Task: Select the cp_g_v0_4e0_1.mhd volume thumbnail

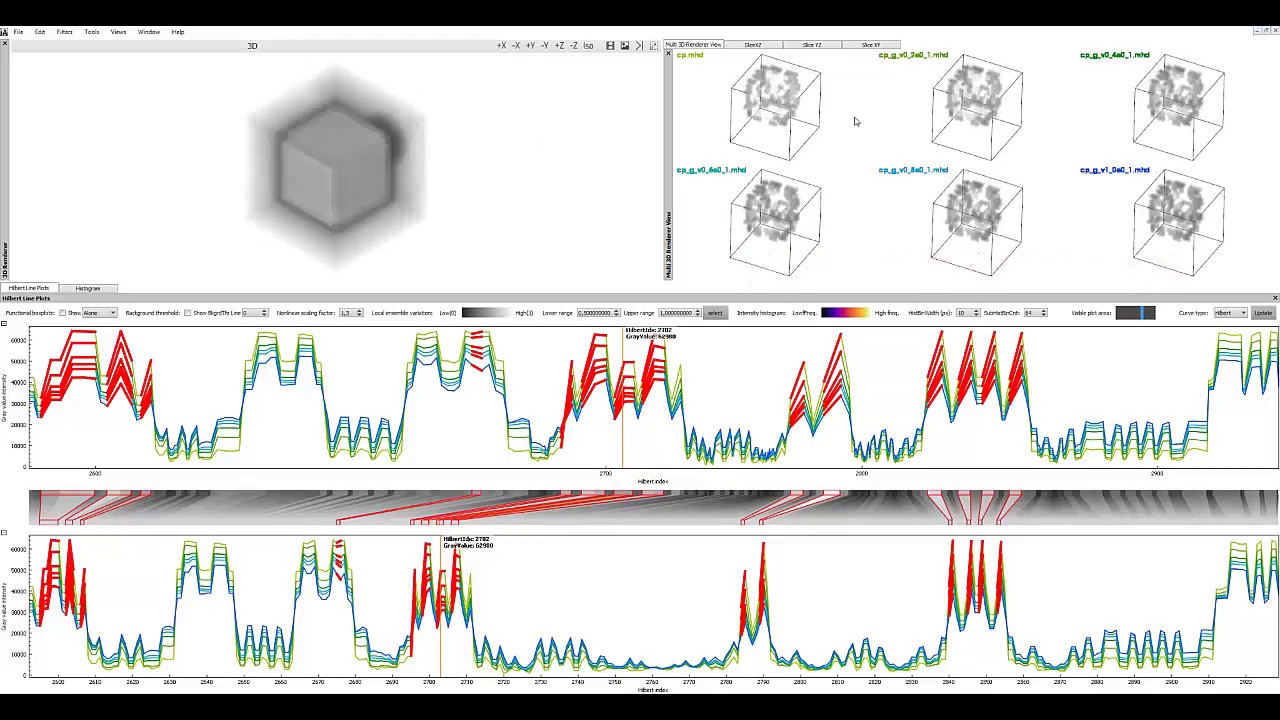Action: coord(1179,108)
